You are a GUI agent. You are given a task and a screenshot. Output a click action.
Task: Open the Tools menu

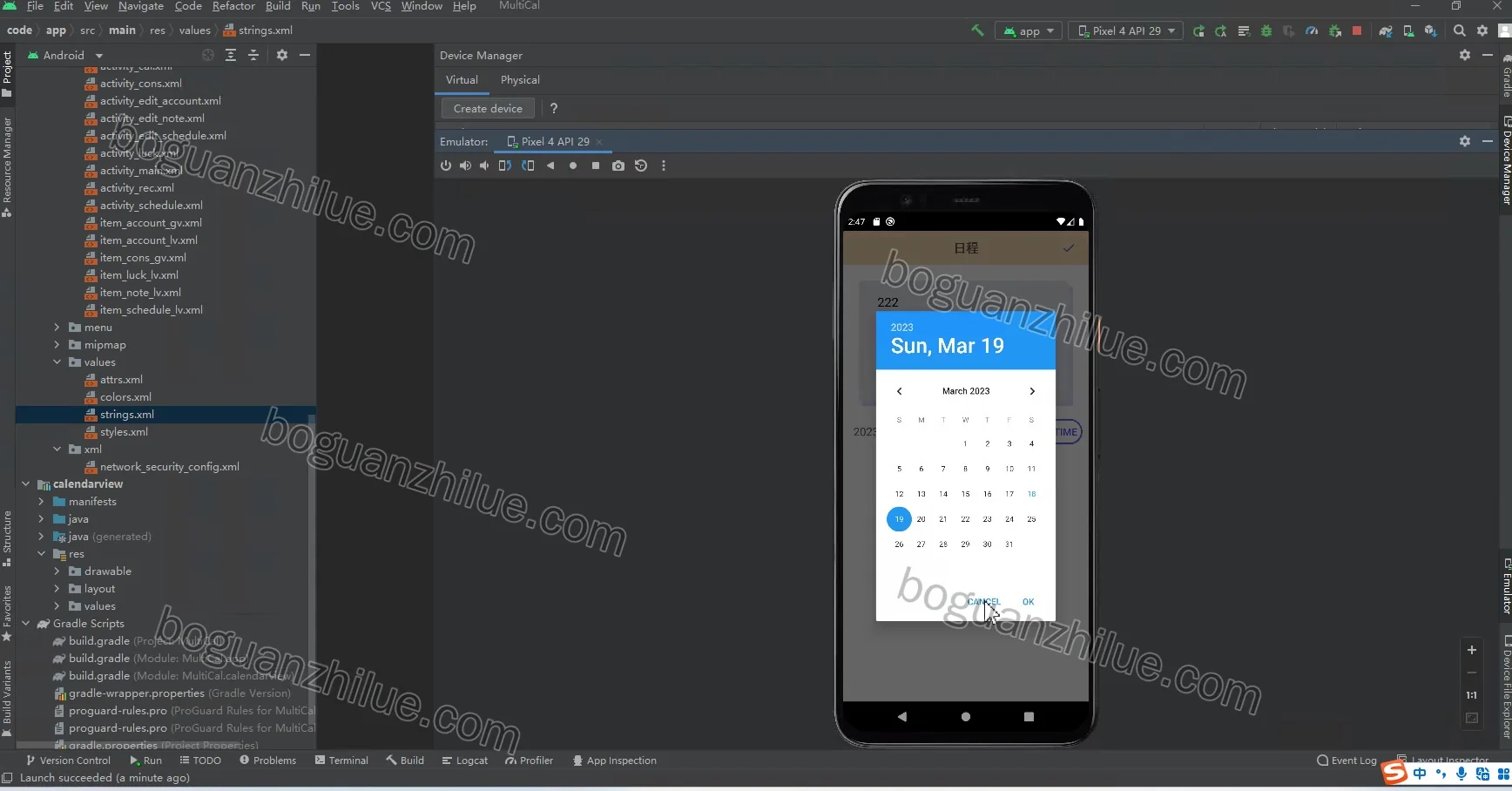coord(345,6)
